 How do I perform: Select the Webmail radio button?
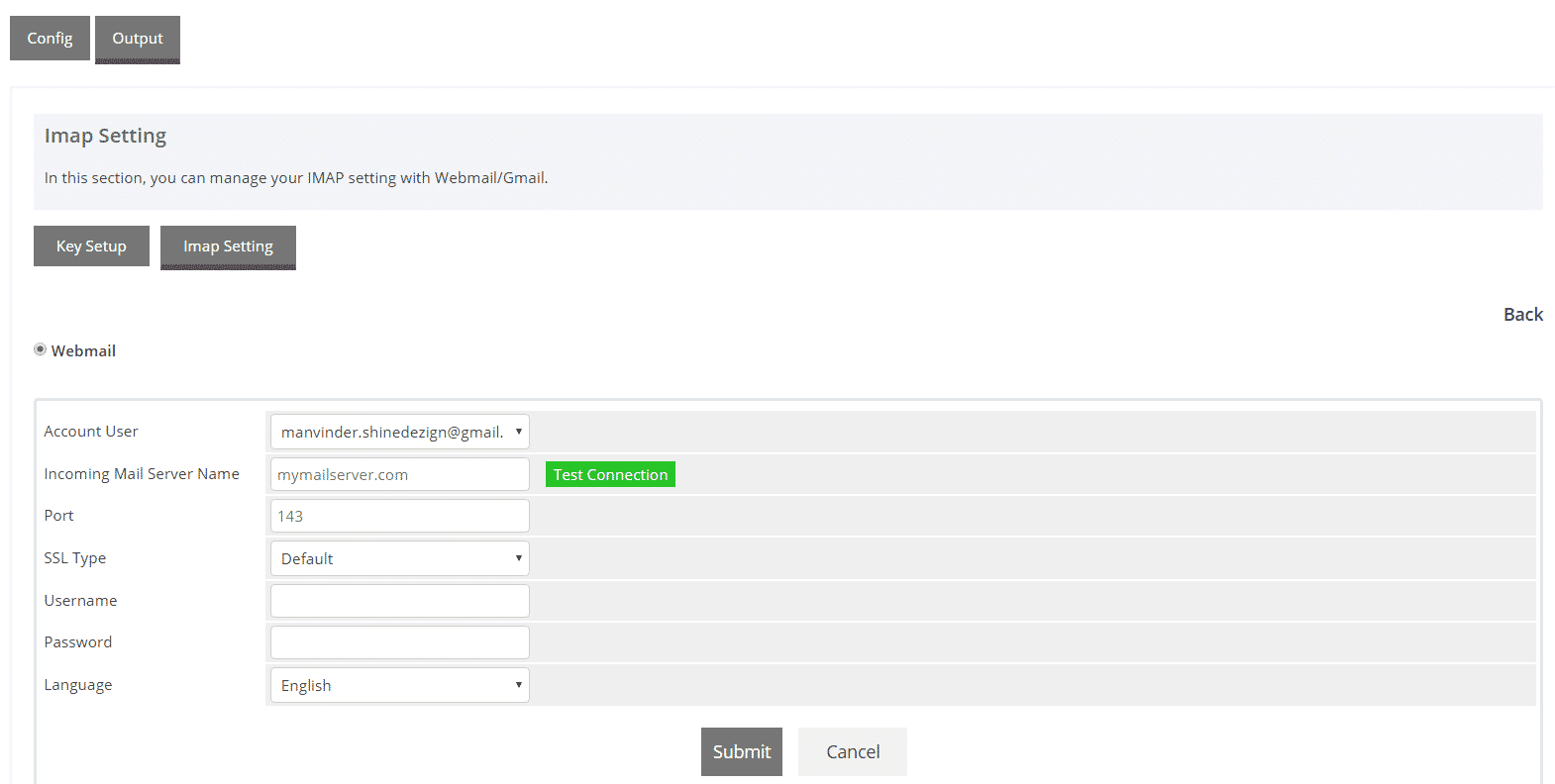click(41, 349)
